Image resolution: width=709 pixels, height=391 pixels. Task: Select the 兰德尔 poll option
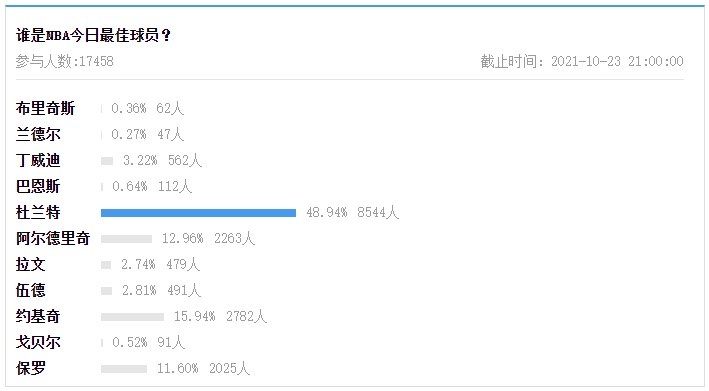38,134
